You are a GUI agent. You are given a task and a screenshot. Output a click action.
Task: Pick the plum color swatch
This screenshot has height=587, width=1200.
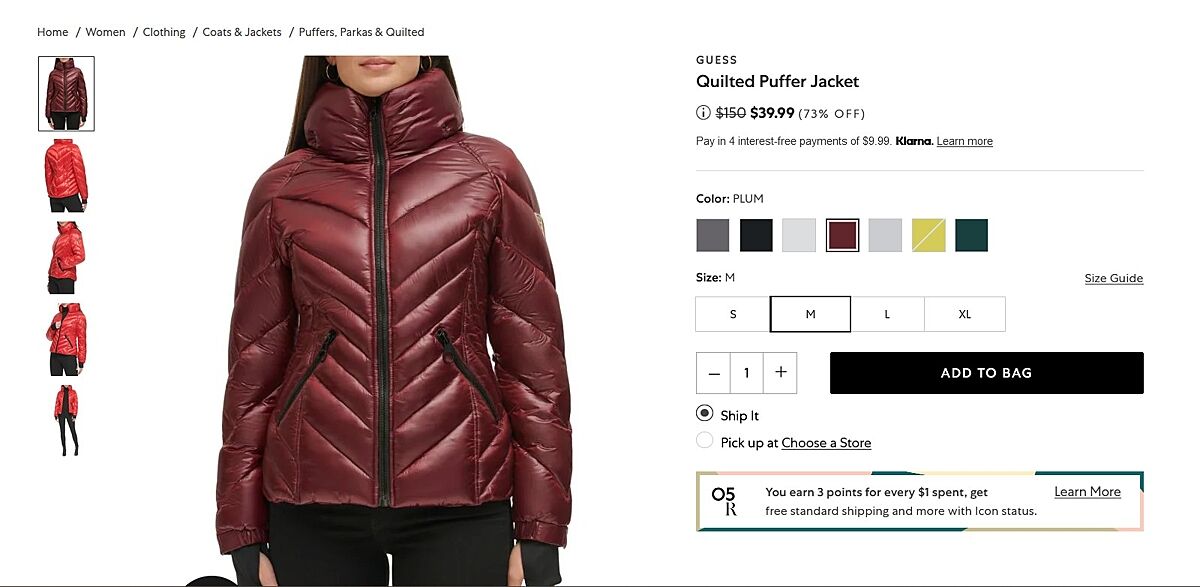(x=842, y=235)
